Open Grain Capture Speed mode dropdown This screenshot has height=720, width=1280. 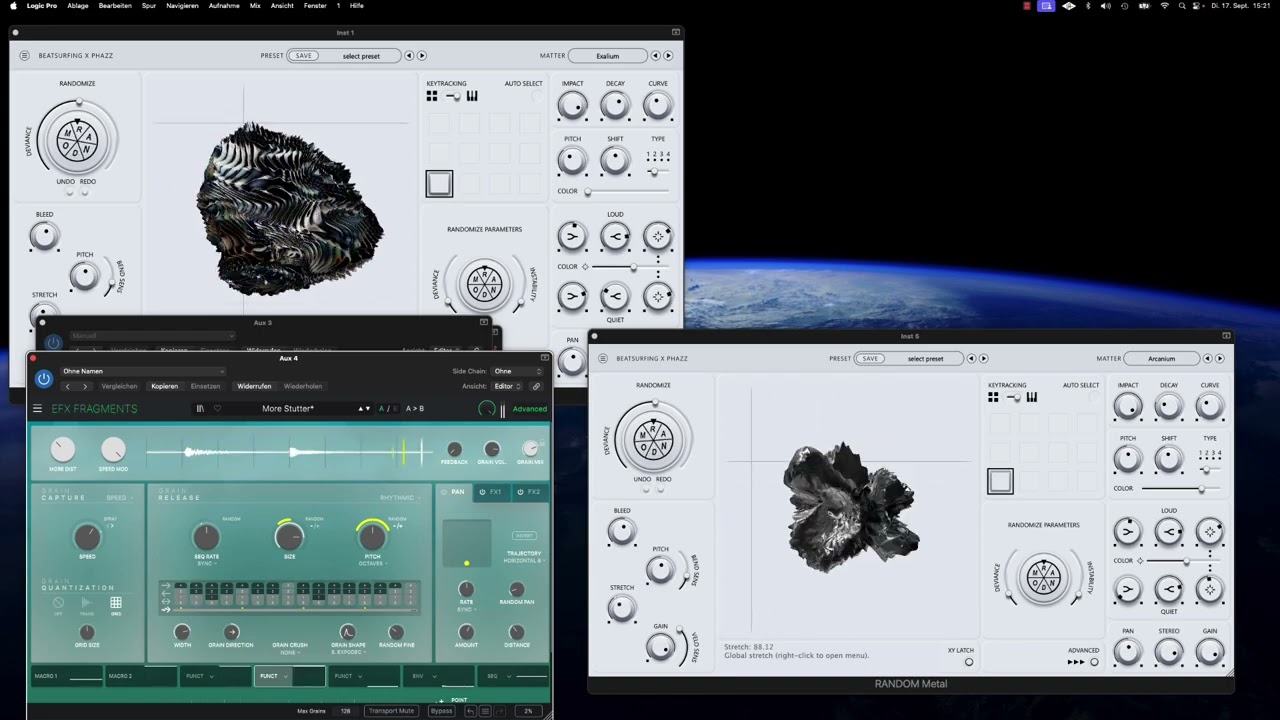point(119,498)
